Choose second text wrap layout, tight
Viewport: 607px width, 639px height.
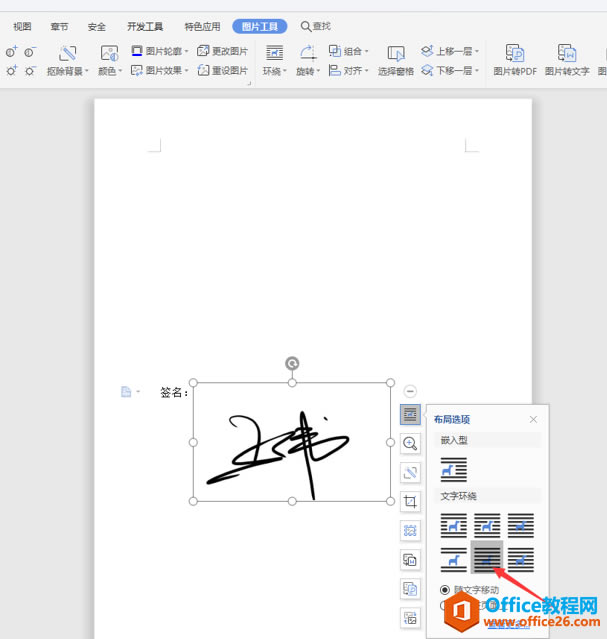[487, 525]
